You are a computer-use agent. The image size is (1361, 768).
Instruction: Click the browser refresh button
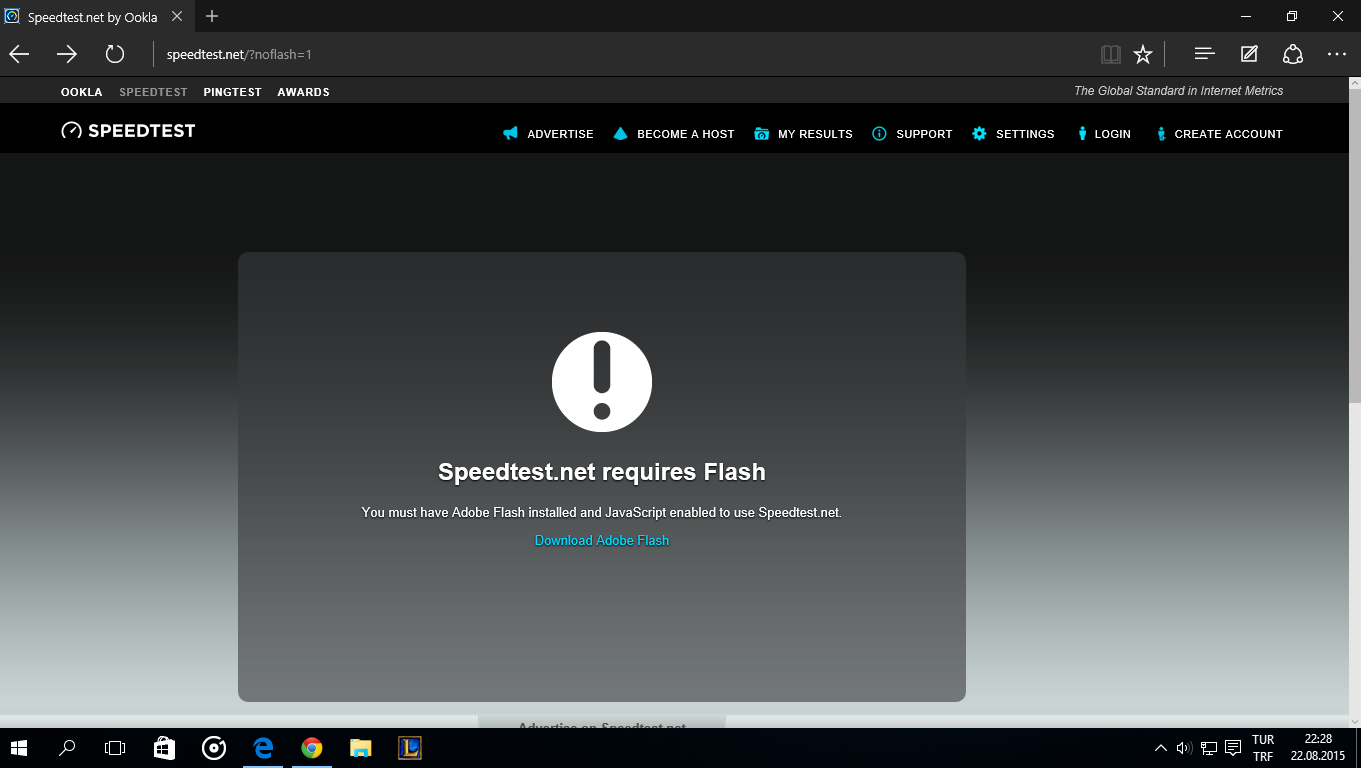(115, 54)
